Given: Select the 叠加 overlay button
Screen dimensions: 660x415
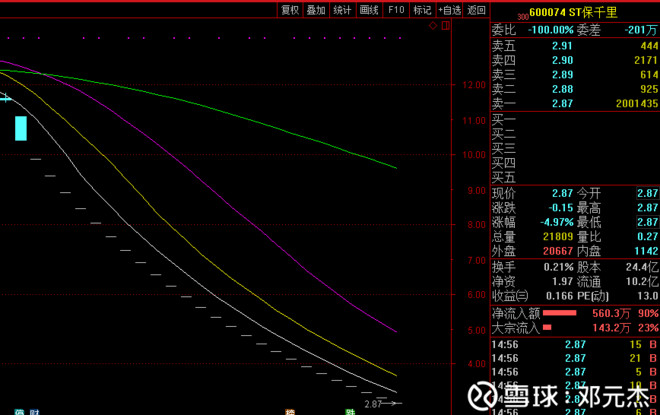Looking at the screenshot, I should point(316,10).
